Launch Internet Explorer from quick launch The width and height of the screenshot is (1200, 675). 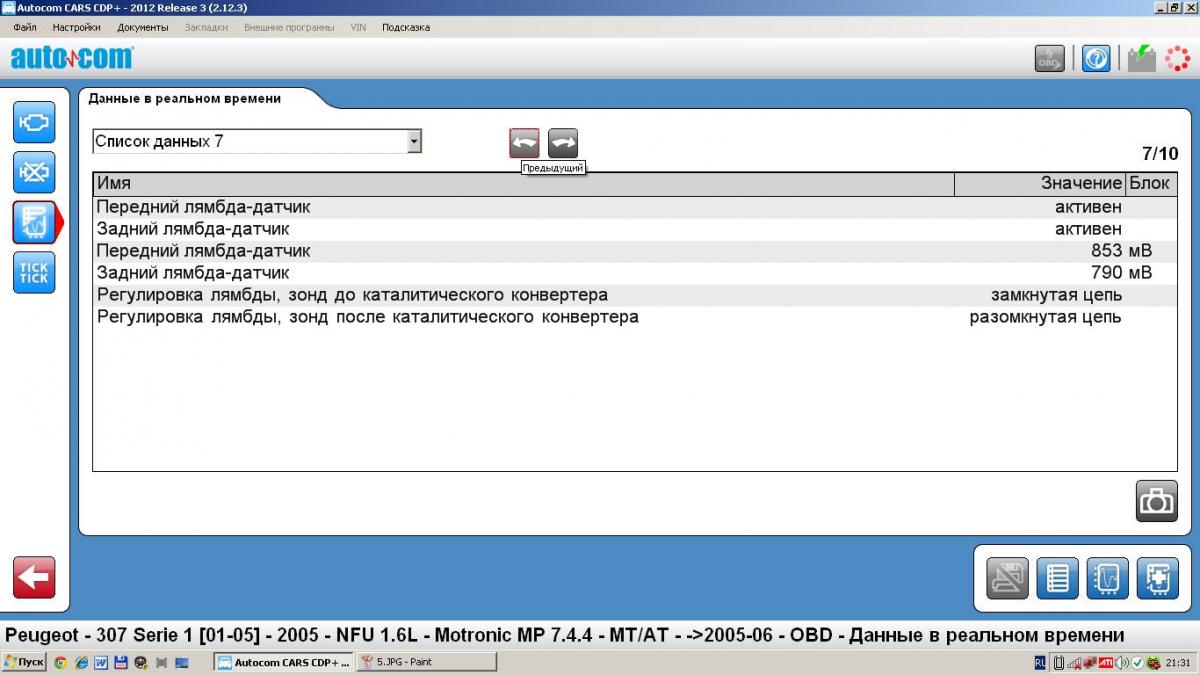coord(81,662)
